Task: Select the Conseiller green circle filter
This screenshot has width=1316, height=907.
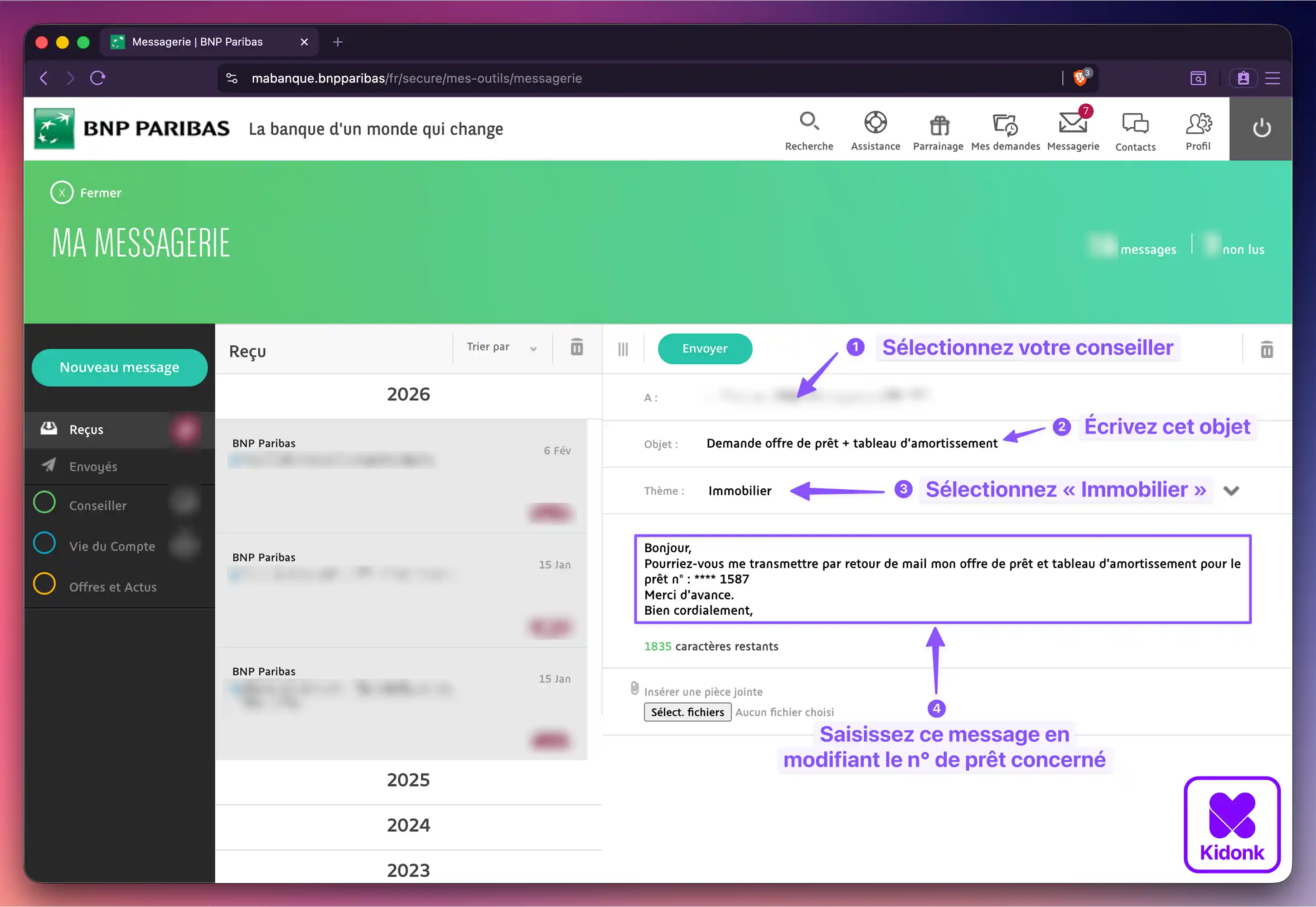Action: coord(44,502)
